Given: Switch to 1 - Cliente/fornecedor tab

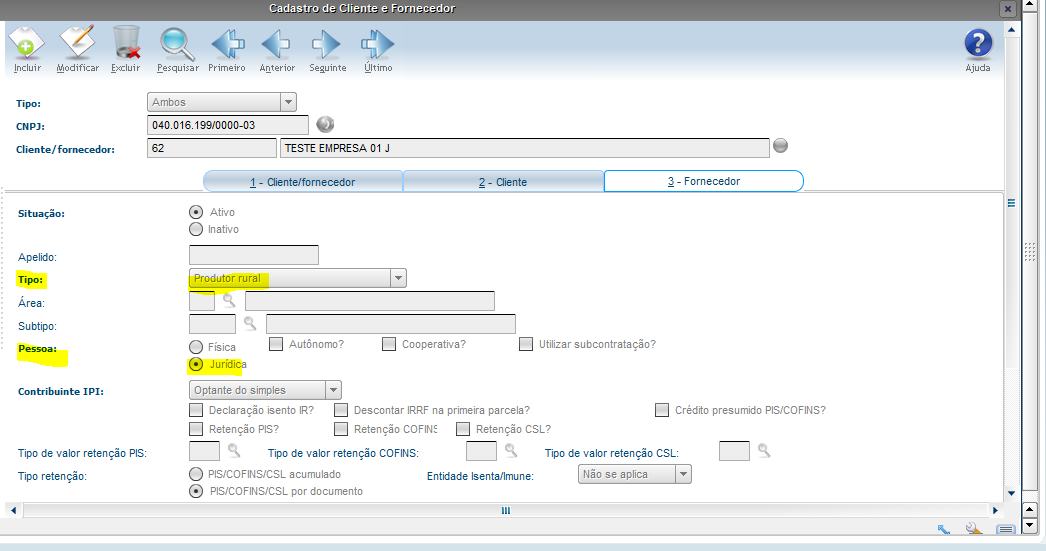Looking at the screenshot, I should [x=303, y=181].
